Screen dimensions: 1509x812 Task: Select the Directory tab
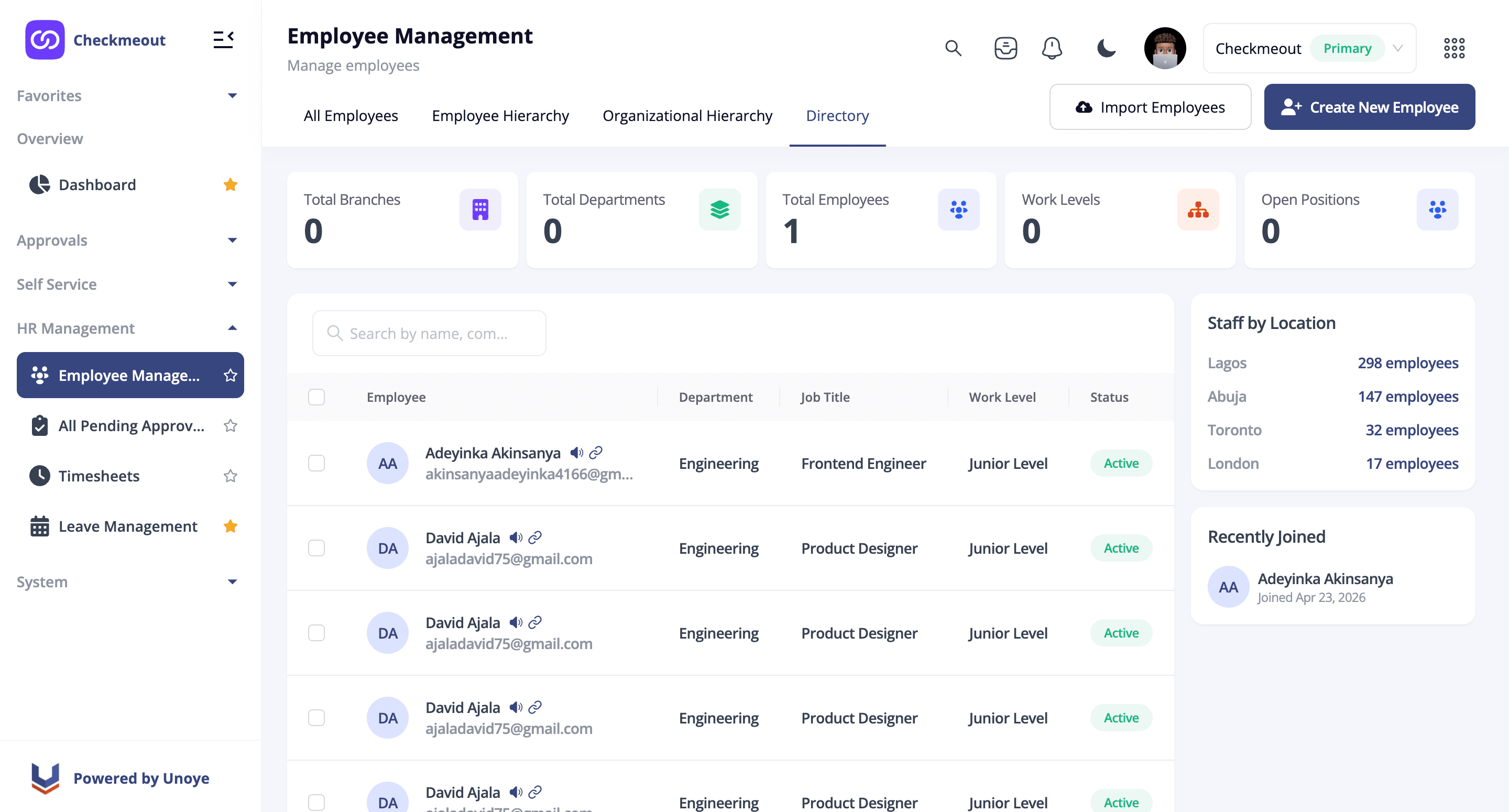point(837,115)
